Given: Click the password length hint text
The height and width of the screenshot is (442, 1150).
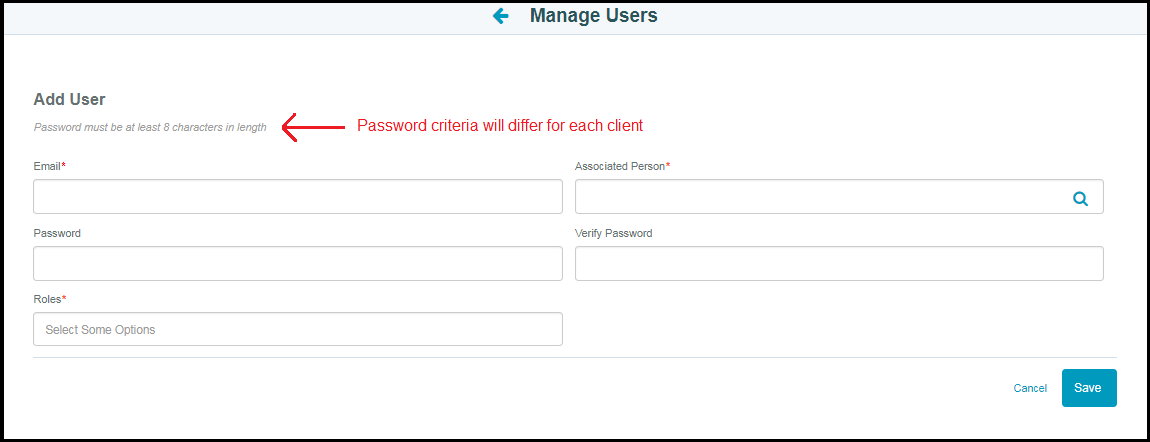Looking at the screenshot, I should (150, 127).
